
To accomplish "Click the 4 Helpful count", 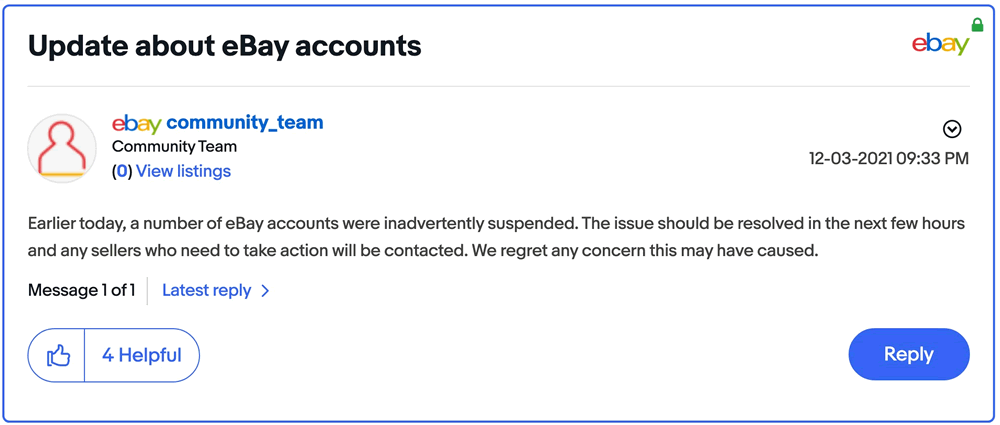I will click(x=142, y=355).
